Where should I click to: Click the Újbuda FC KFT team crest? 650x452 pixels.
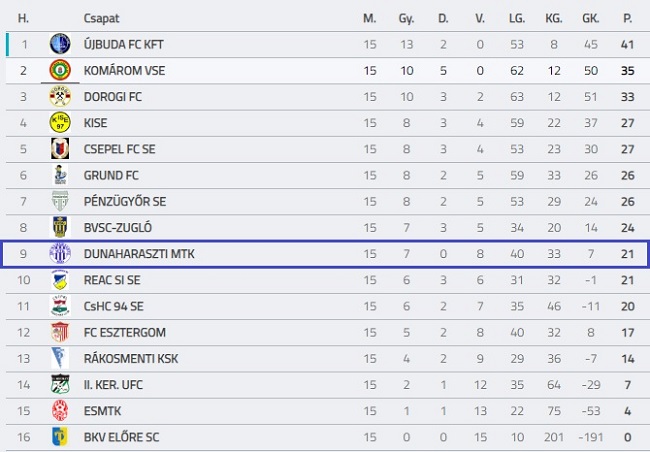[x=60, y=44]
